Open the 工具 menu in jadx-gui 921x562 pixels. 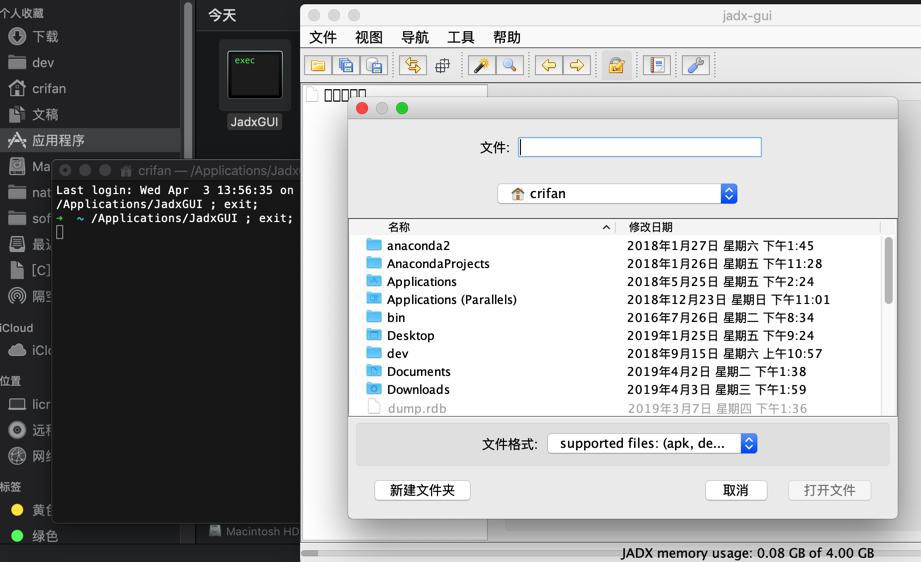[x=460, y=38]
